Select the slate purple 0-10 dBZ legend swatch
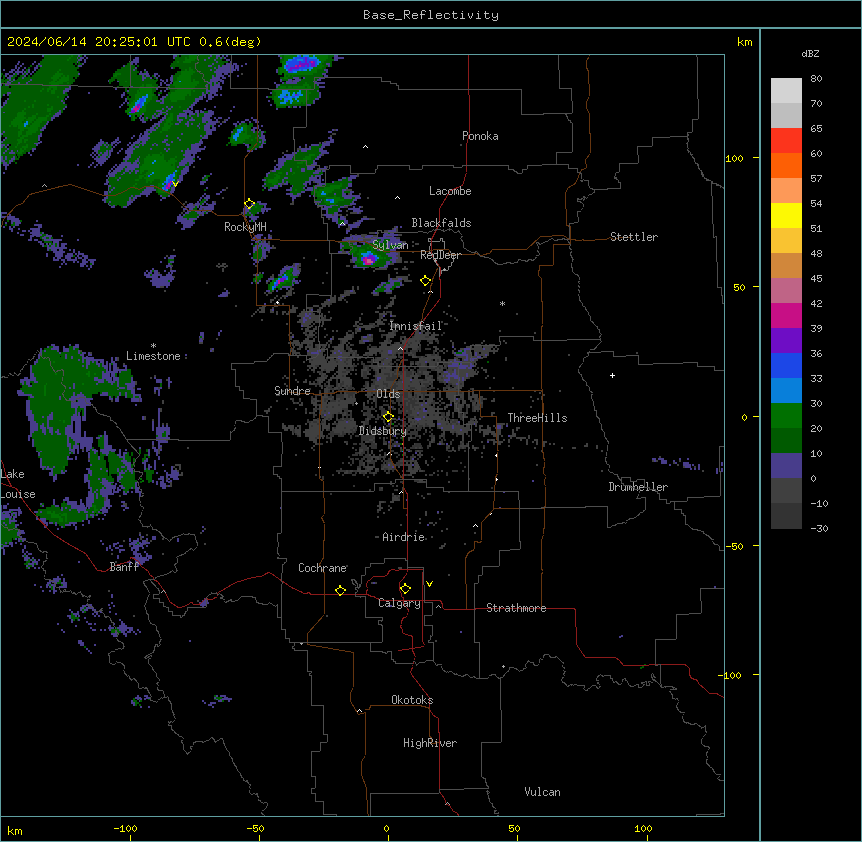This screenshot has height=842, width=862. tap(786, 466)
